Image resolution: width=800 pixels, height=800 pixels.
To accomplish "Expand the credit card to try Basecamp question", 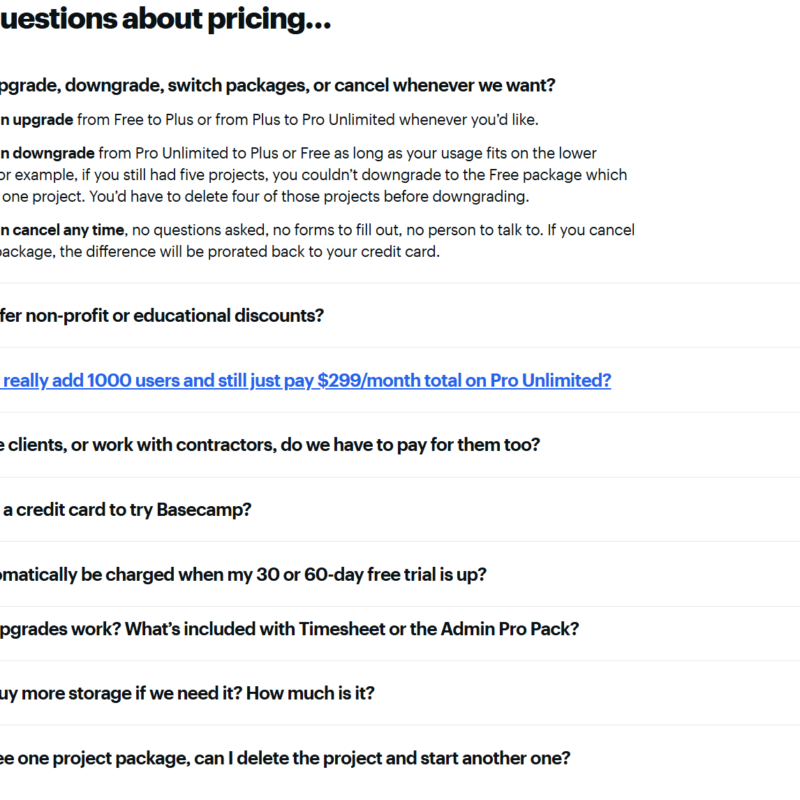I will 125,509.
